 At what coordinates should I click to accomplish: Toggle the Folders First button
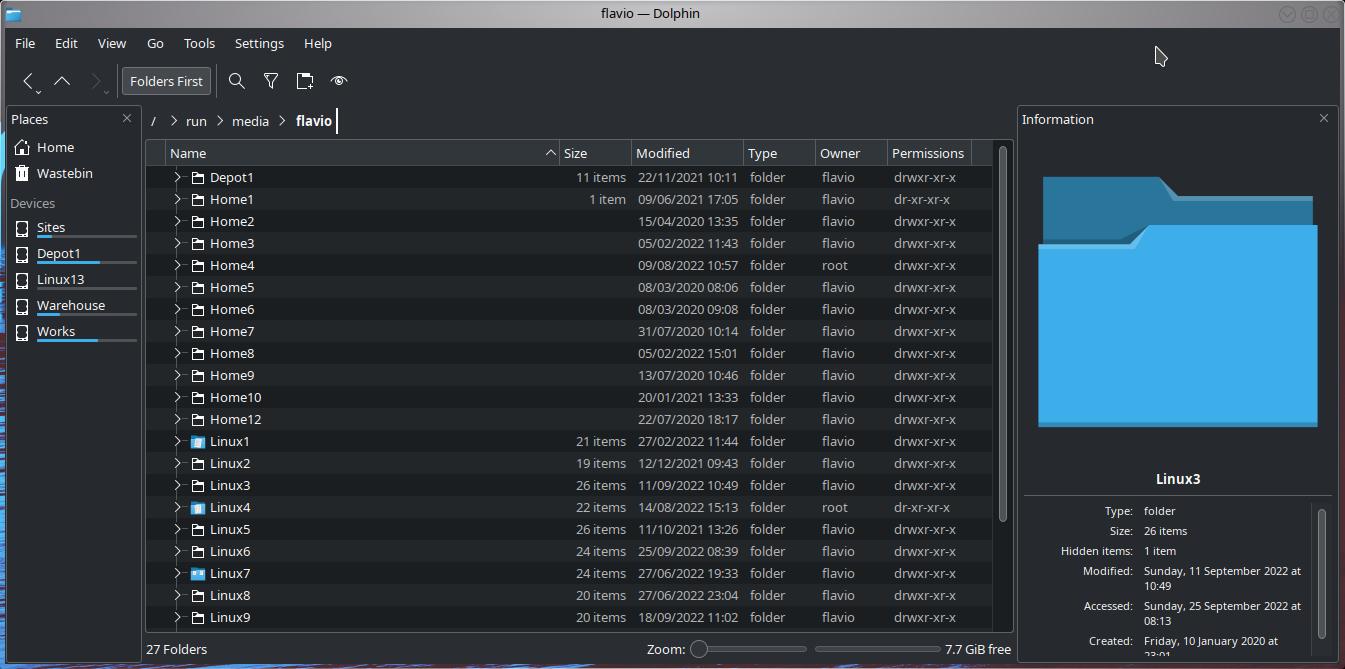[x=166, y=81]
